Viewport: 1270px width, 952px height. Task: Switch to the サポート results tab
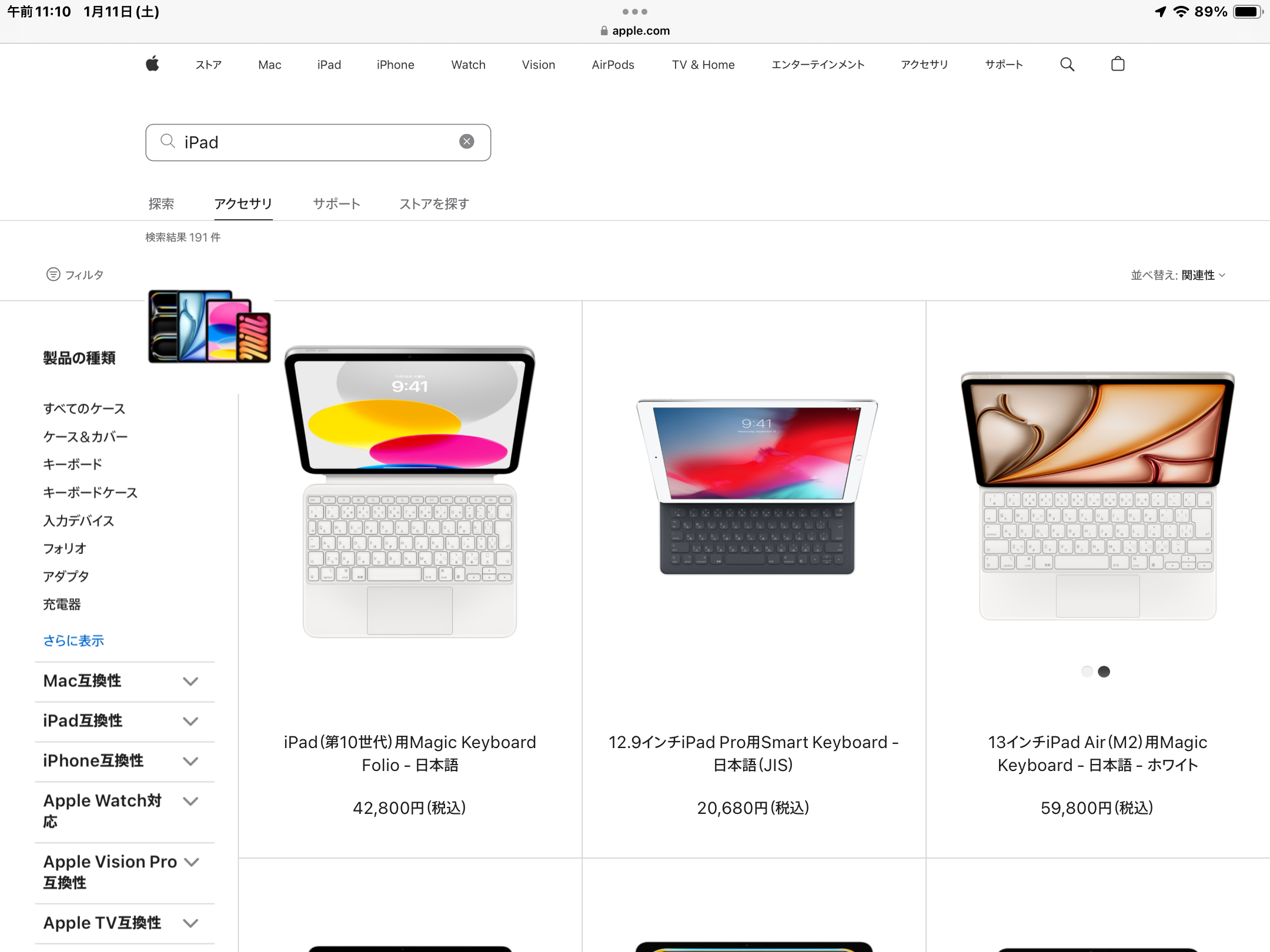pyautogui.click(x=336, y=204)
